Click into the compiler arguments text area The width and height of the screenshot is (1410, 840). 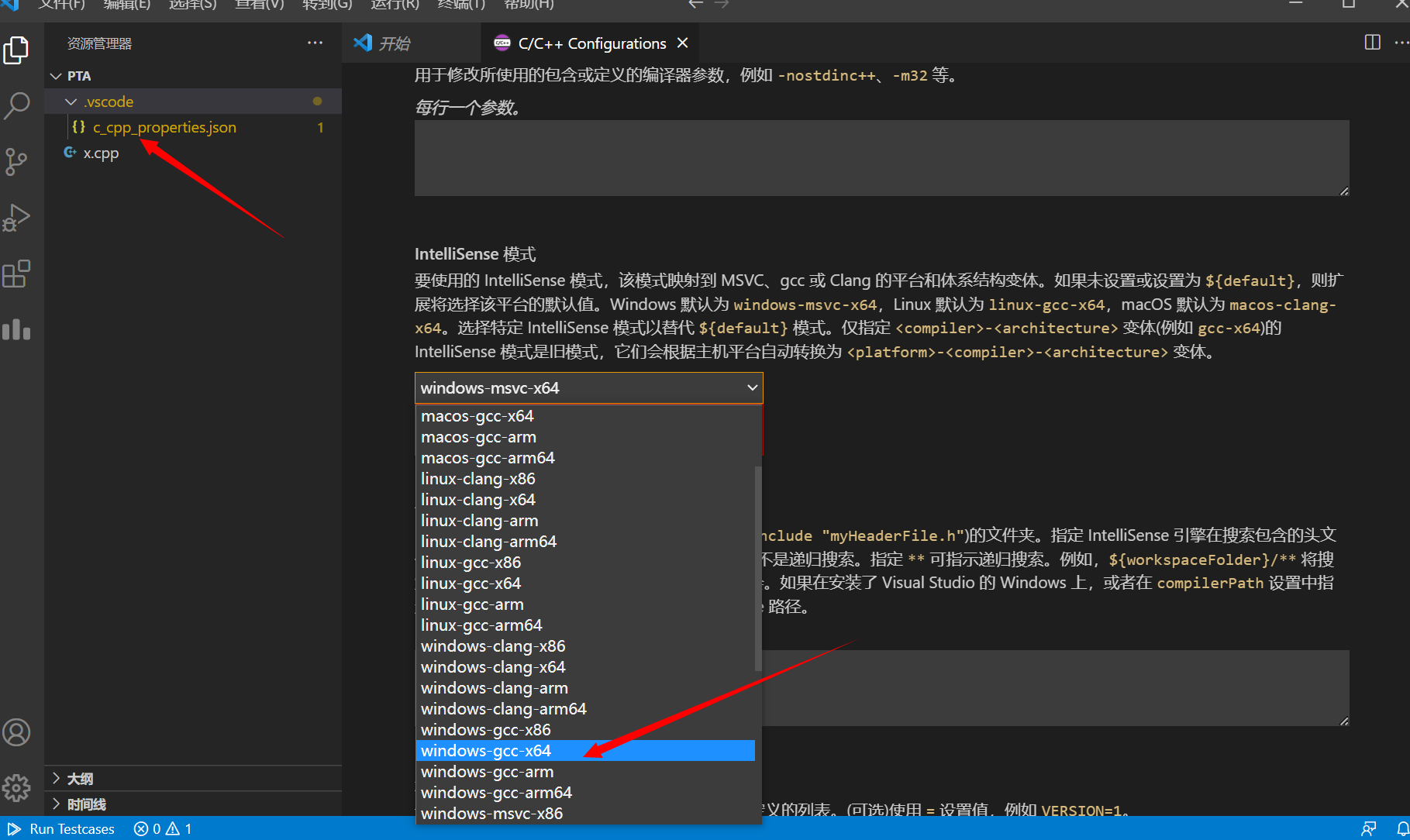(x=881, y=158)
